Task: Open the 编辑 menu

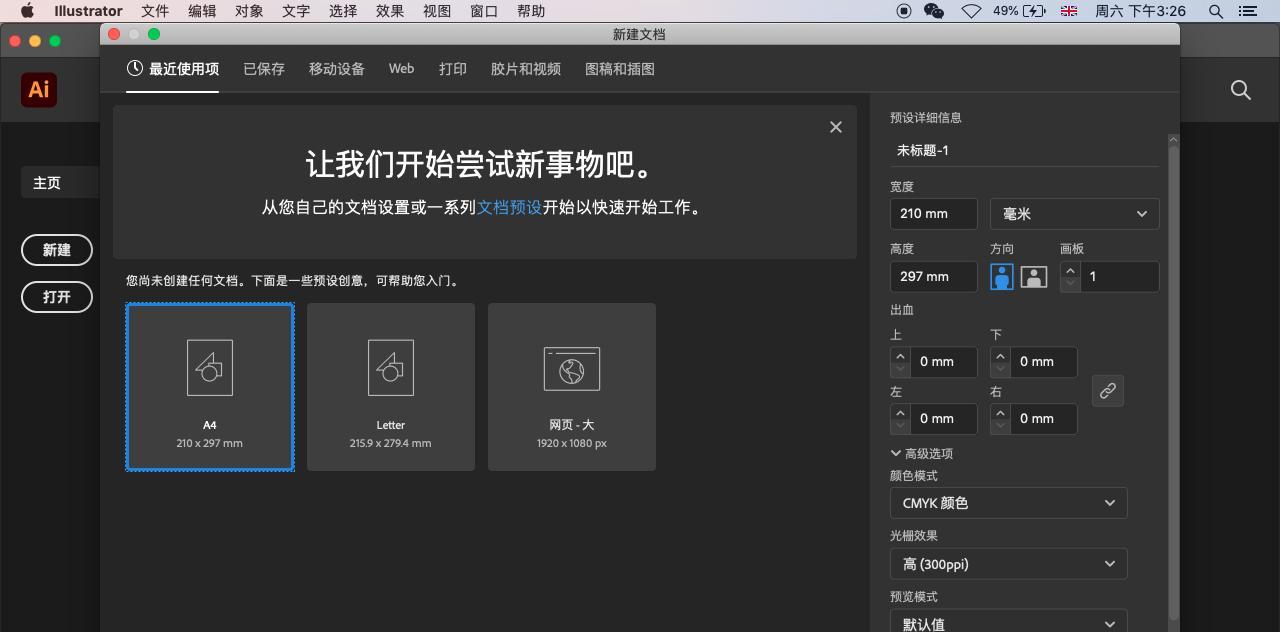Action: pos(202,11)
